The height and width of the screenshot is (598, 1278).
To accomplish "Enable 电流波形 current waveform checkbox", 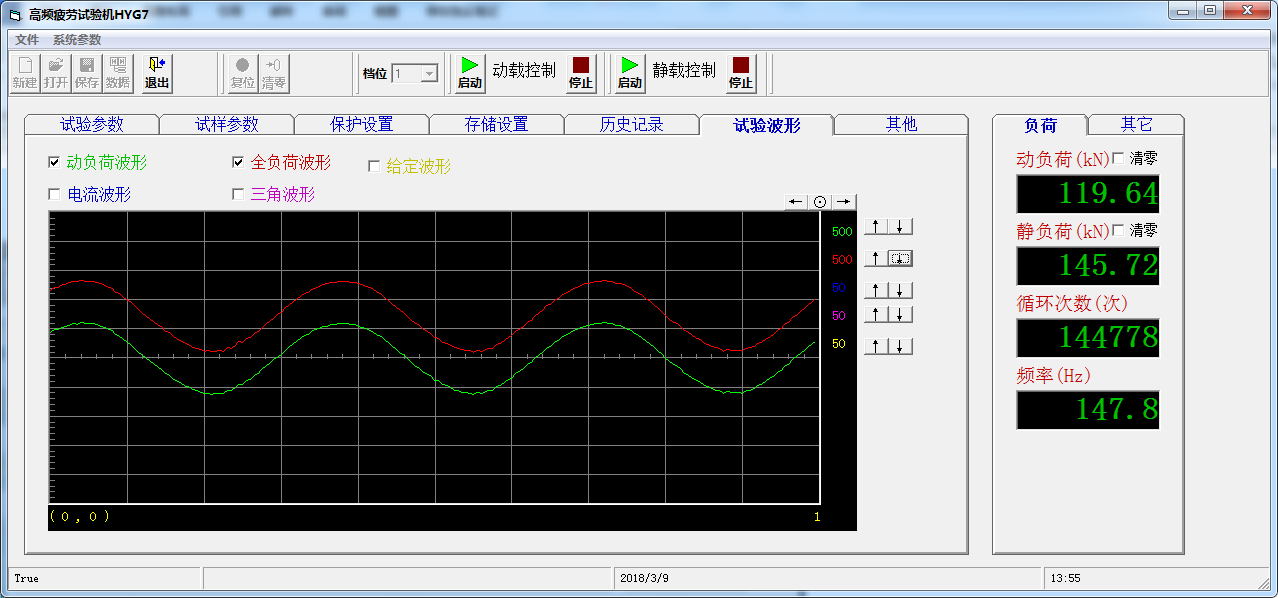I will 54,194.
